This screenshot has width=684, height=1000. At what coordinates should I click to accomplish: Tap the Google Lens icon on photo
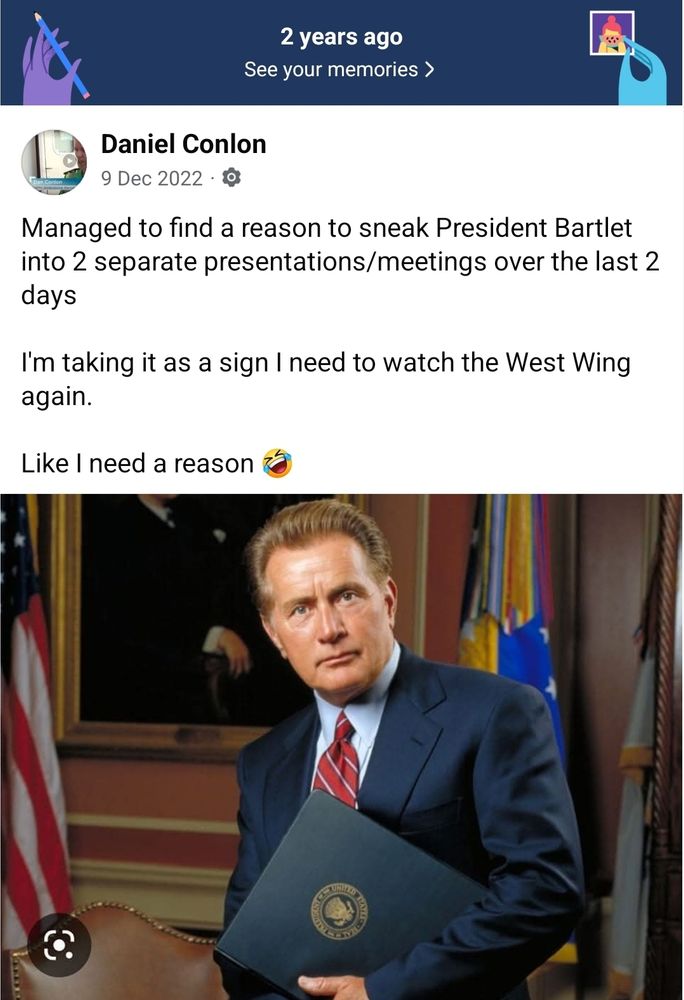coord(59,945)
